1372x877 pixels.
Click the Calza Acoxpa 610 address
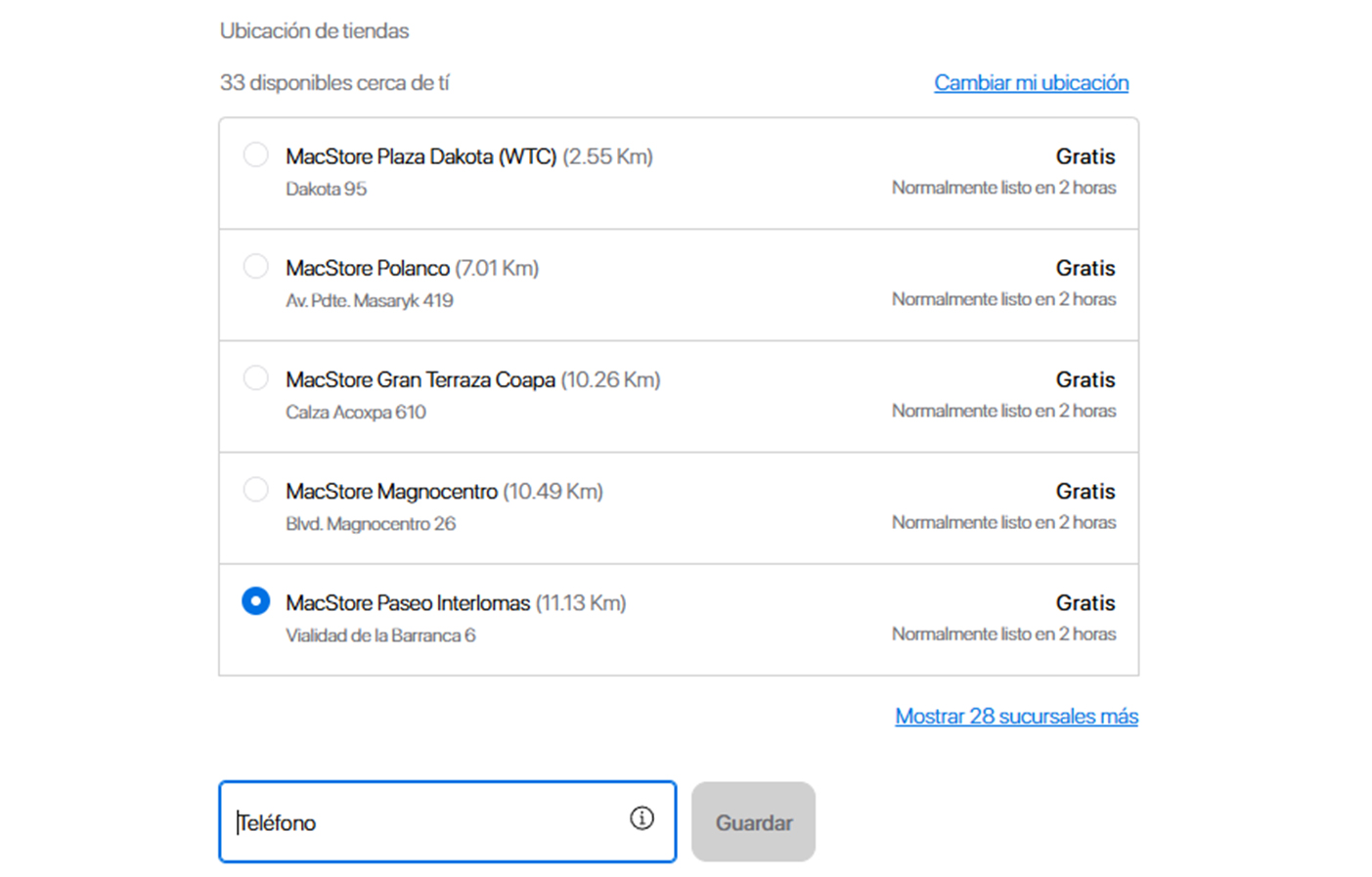[355, 412]
